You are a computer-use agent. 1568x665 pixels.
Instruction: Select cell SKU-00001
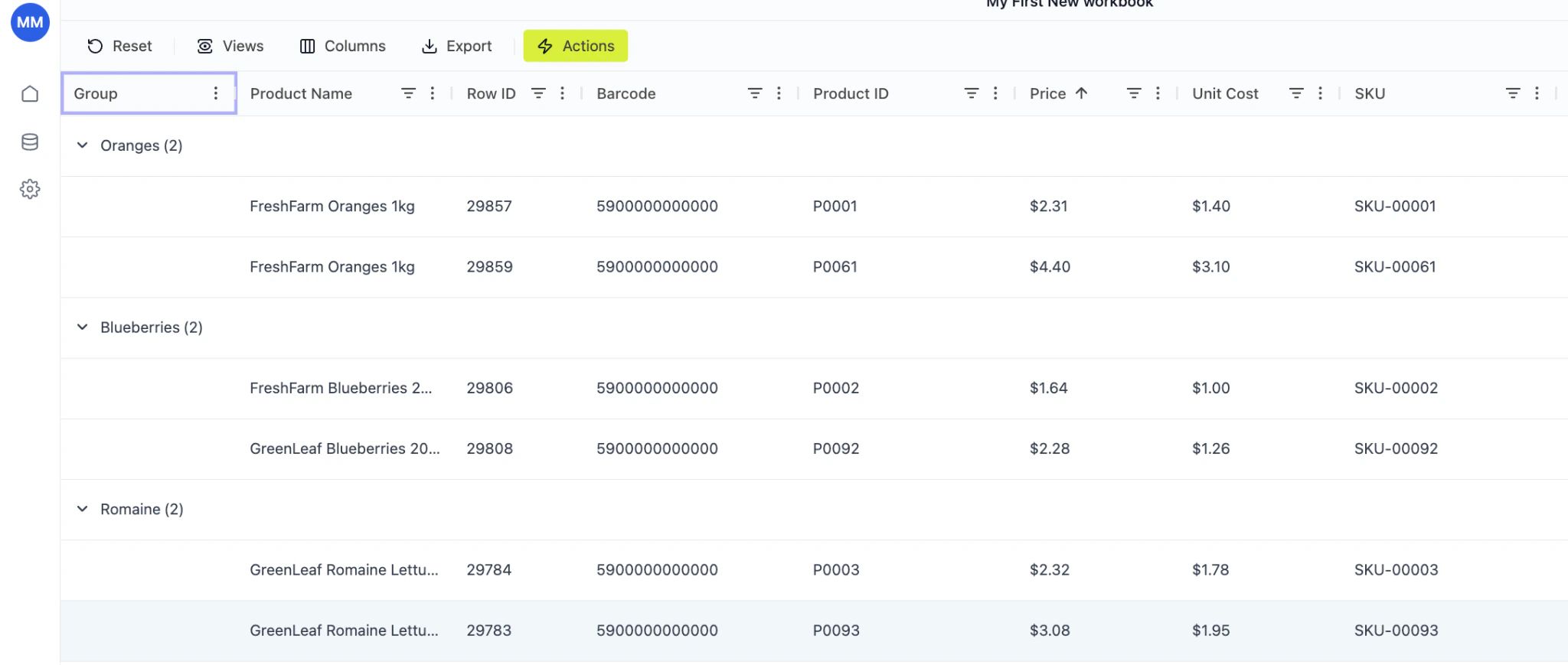[1395, 207]
